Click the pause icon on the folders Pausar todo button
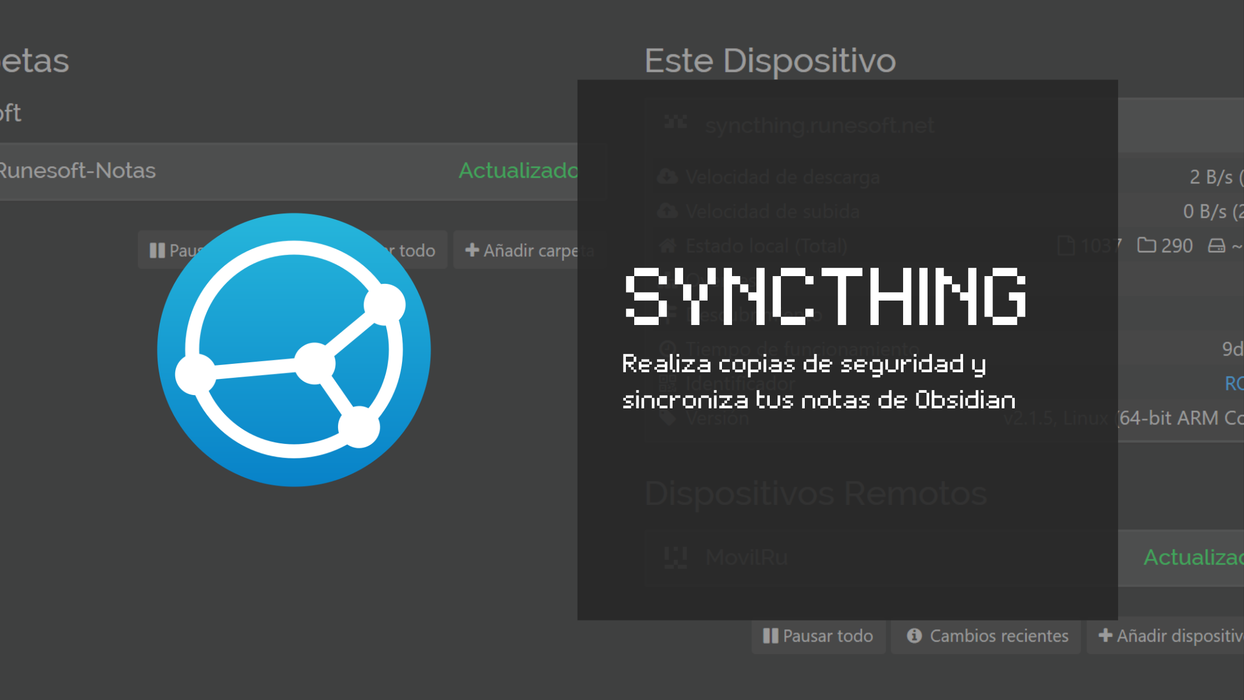Screen dimensions: 1244x700 (157, 250)
